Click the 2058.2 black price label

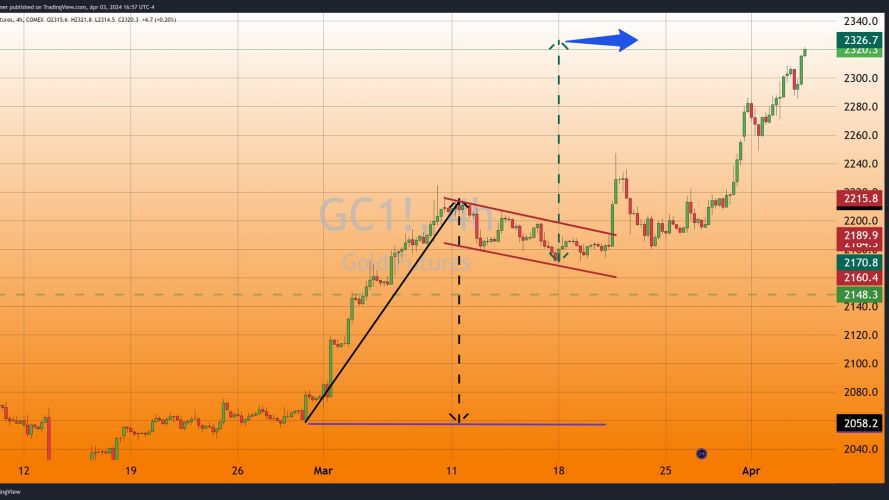(x=860, y=423)
